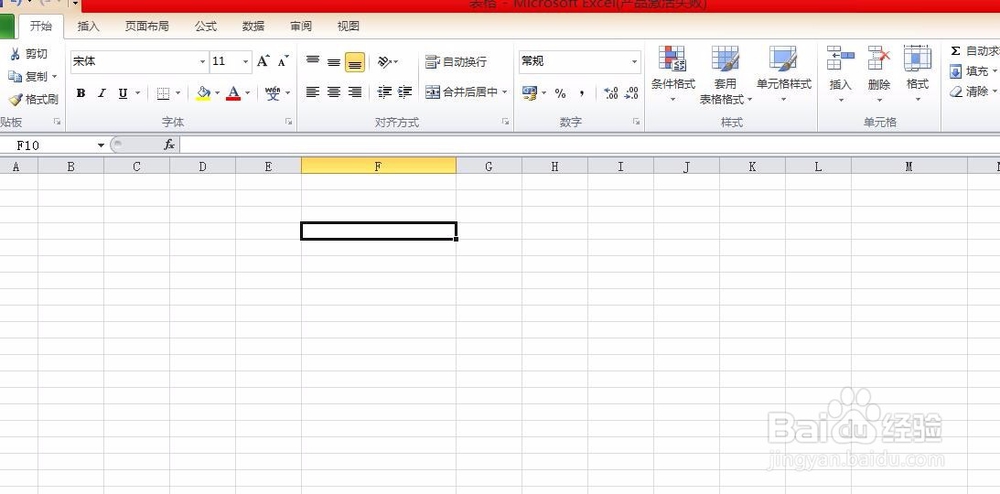Toggle italic formatting
Screen dimensions: 1000x494
pos(101,93)
